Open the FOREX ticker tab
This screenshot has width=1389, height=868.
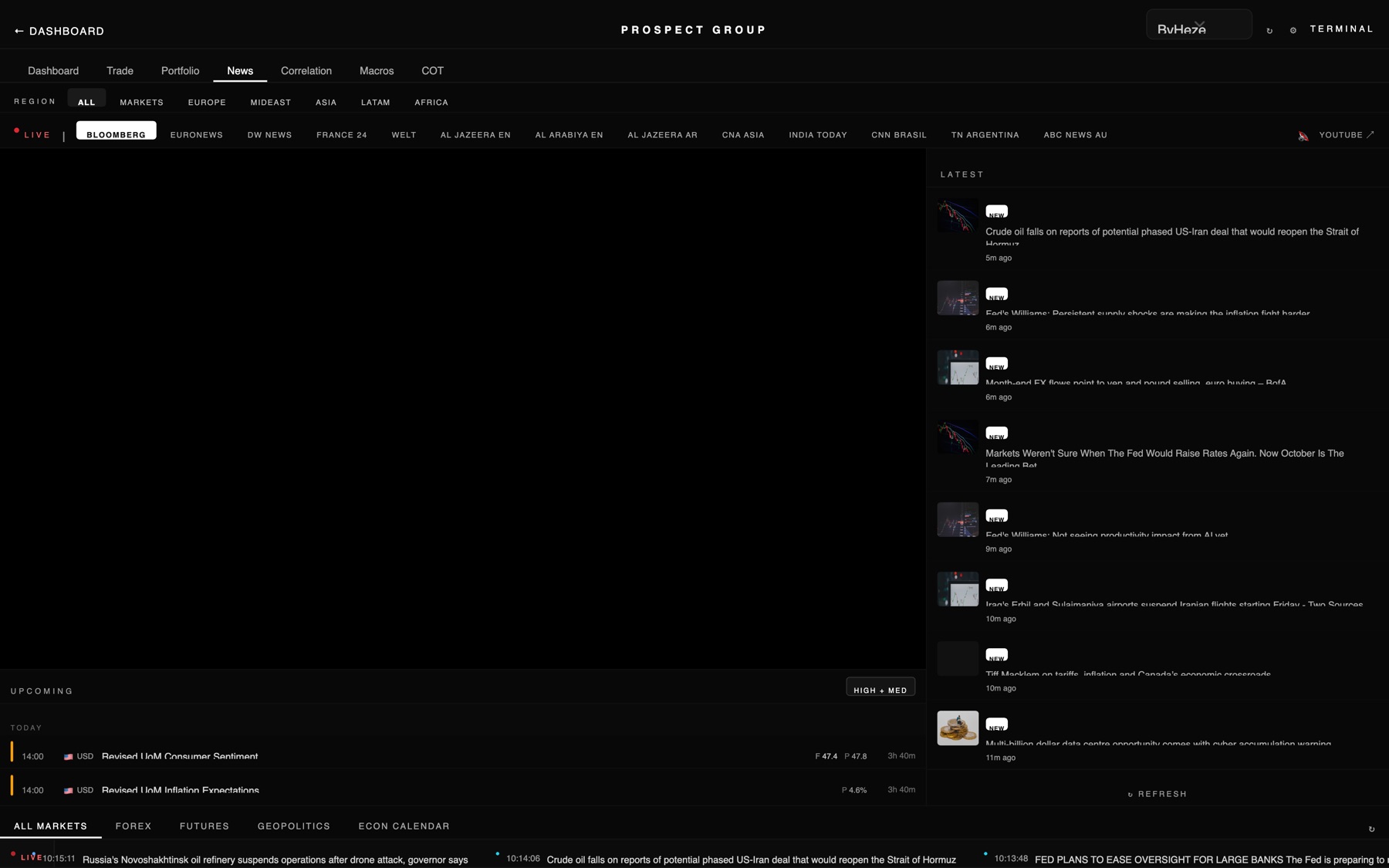(x=133, y=826)
